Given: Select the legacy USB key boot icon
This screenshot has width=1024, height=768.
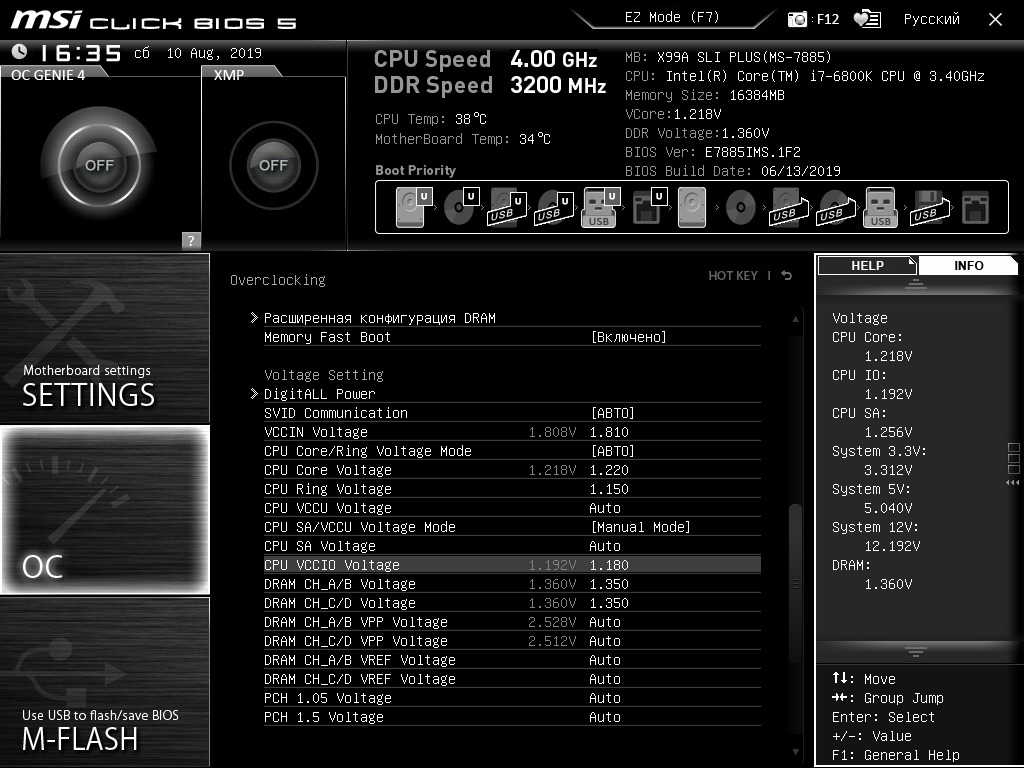Looking at the screenshot, I should tap(880, 207).
